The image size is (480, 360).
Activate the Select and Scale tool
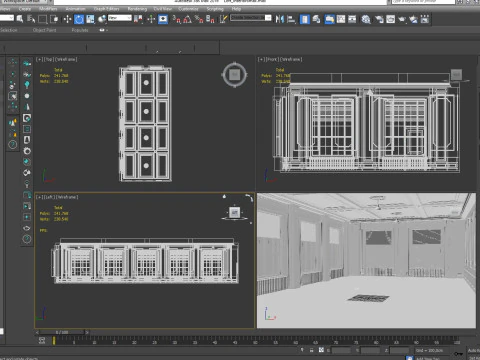[x=90, y=19]
